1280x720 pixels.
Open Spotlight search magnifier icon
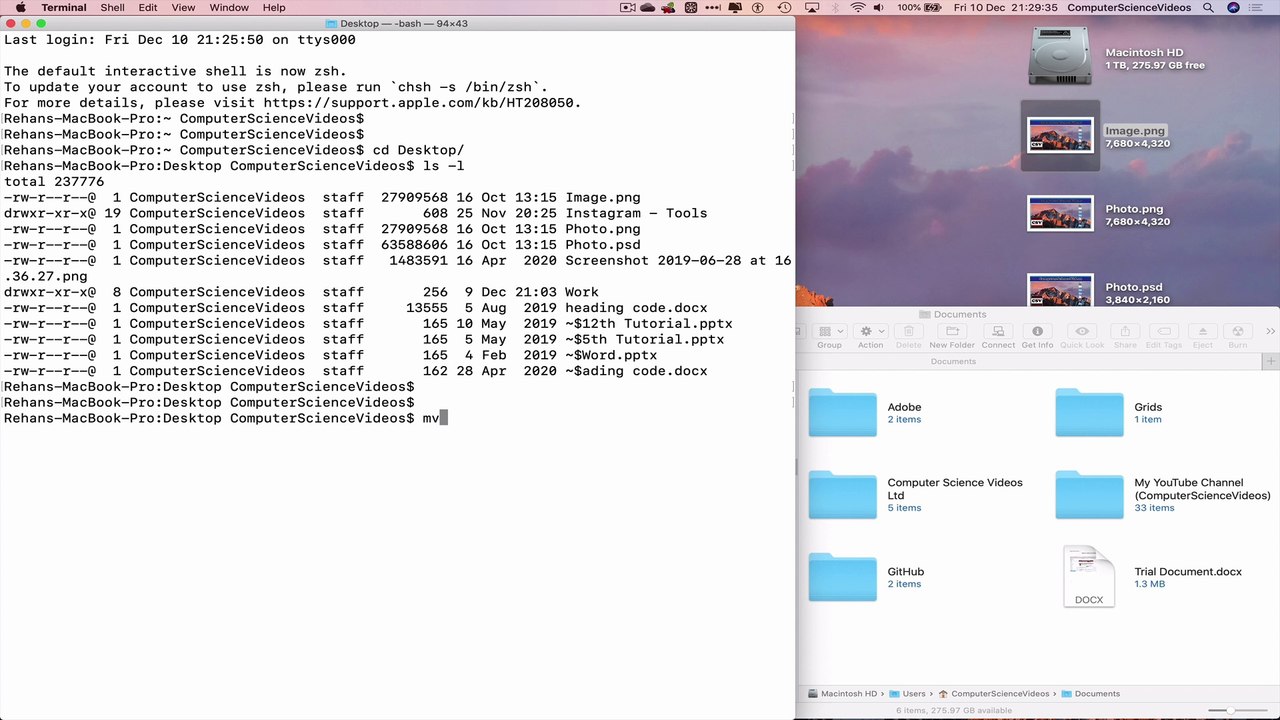coord(1208,8)
